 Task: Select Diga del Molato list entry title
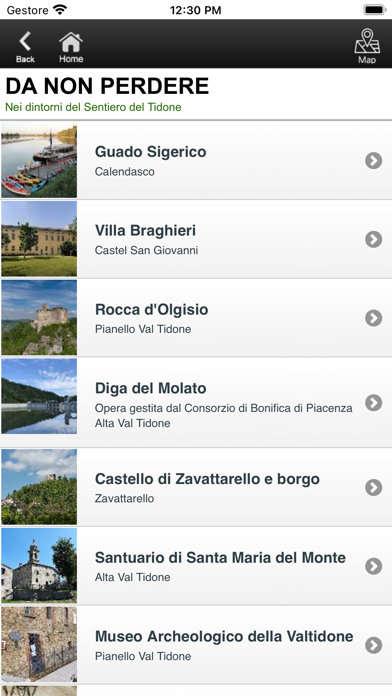click(150, 388)
